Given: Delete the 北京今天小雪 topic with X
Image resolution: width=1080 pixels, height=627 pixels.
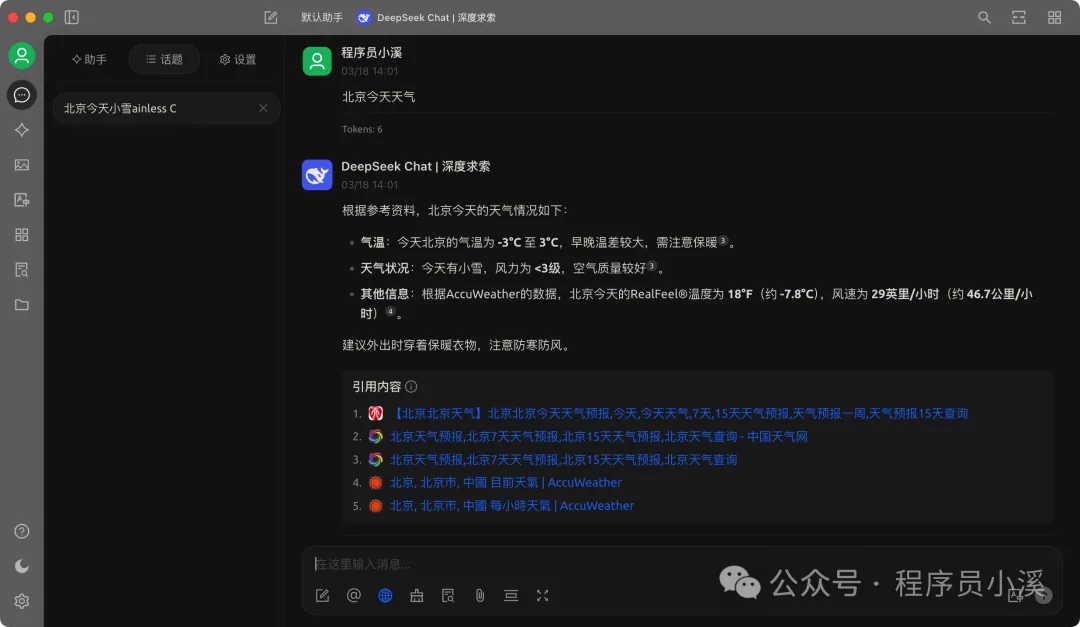Looking at the screenshot, I should pyautogui.click(x=263, y=108).
